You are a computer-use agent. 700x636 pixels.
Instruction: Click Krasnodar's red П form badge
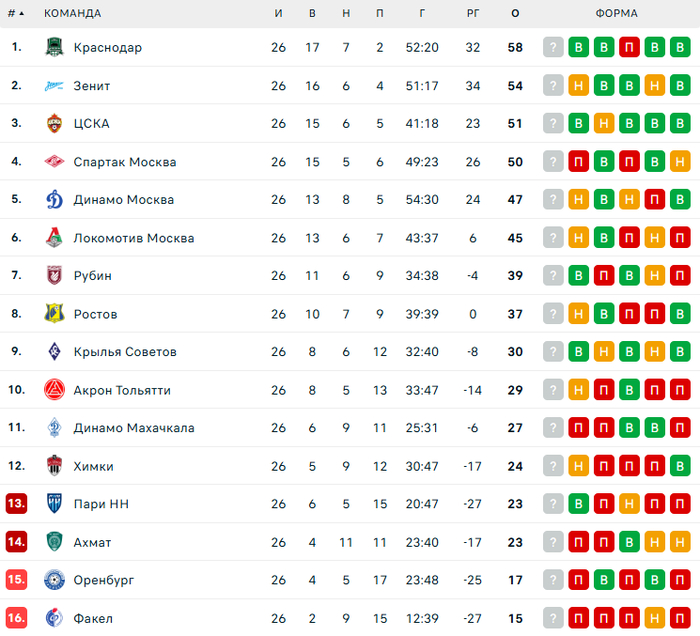pyautogui.click(x=629, y=47)
